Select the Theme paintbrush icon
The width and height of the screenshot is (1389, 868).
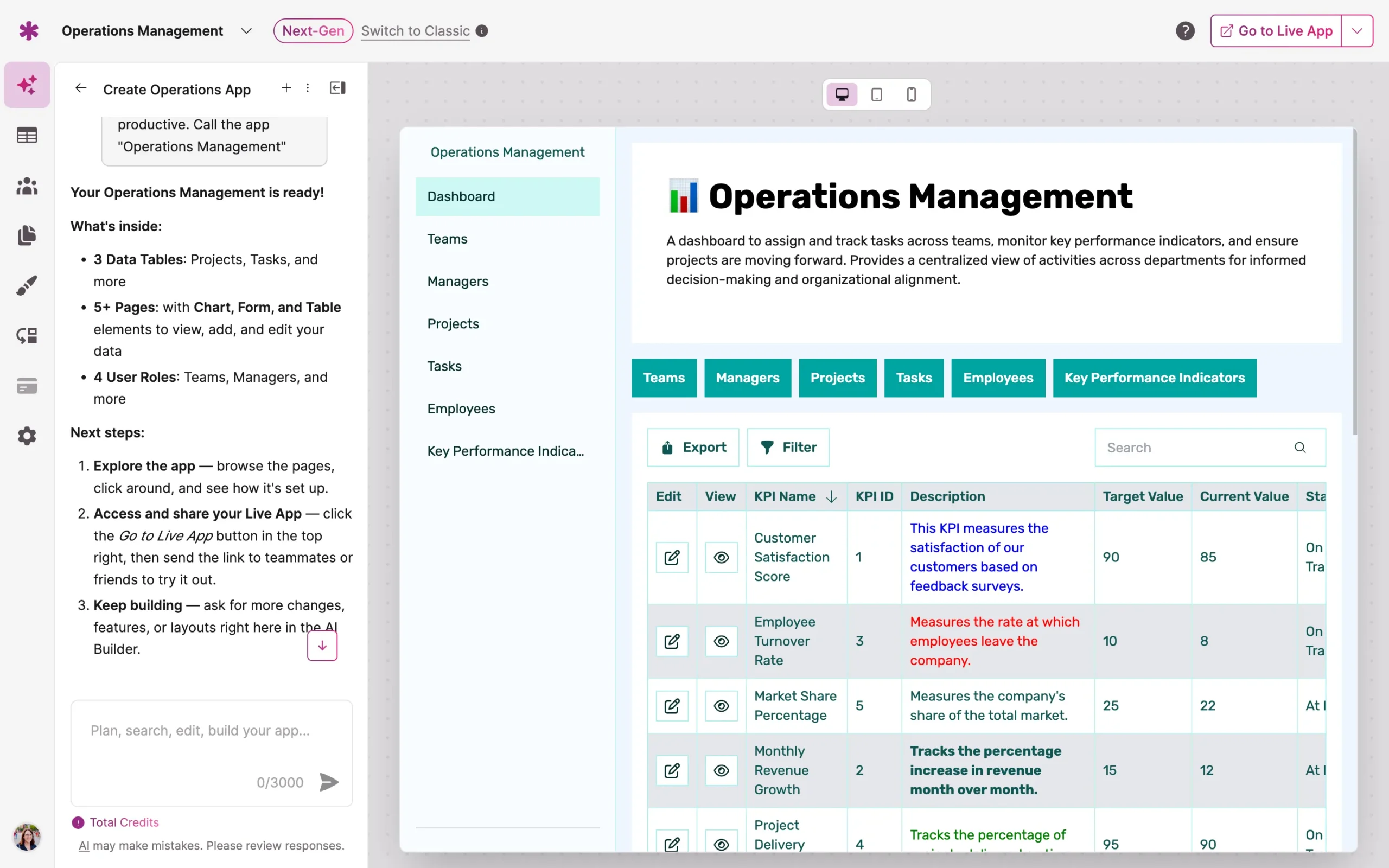27,285
